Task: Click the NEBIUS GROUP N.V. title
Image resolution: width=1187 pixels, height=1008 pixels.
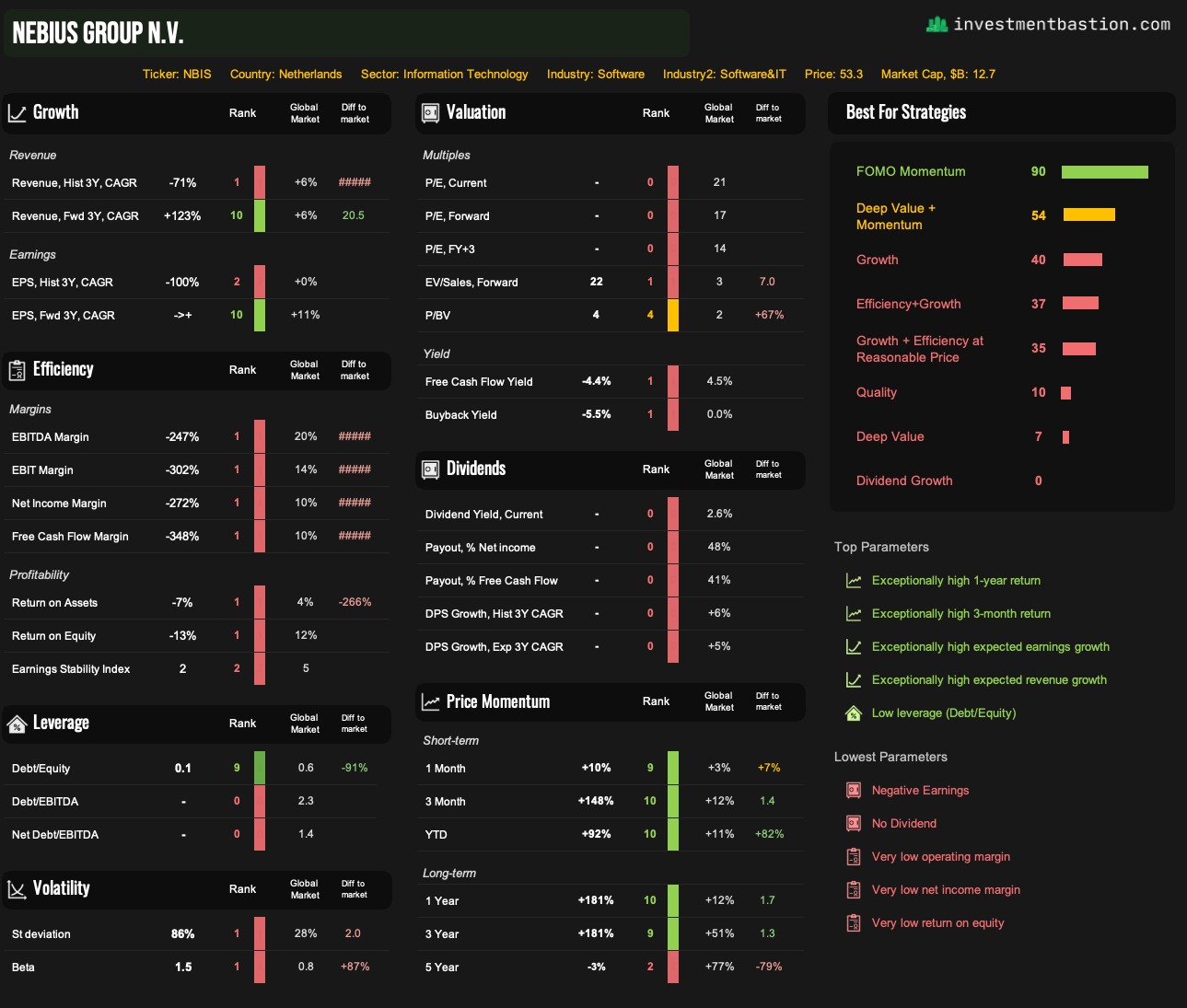Action: (x=98, y=33)
